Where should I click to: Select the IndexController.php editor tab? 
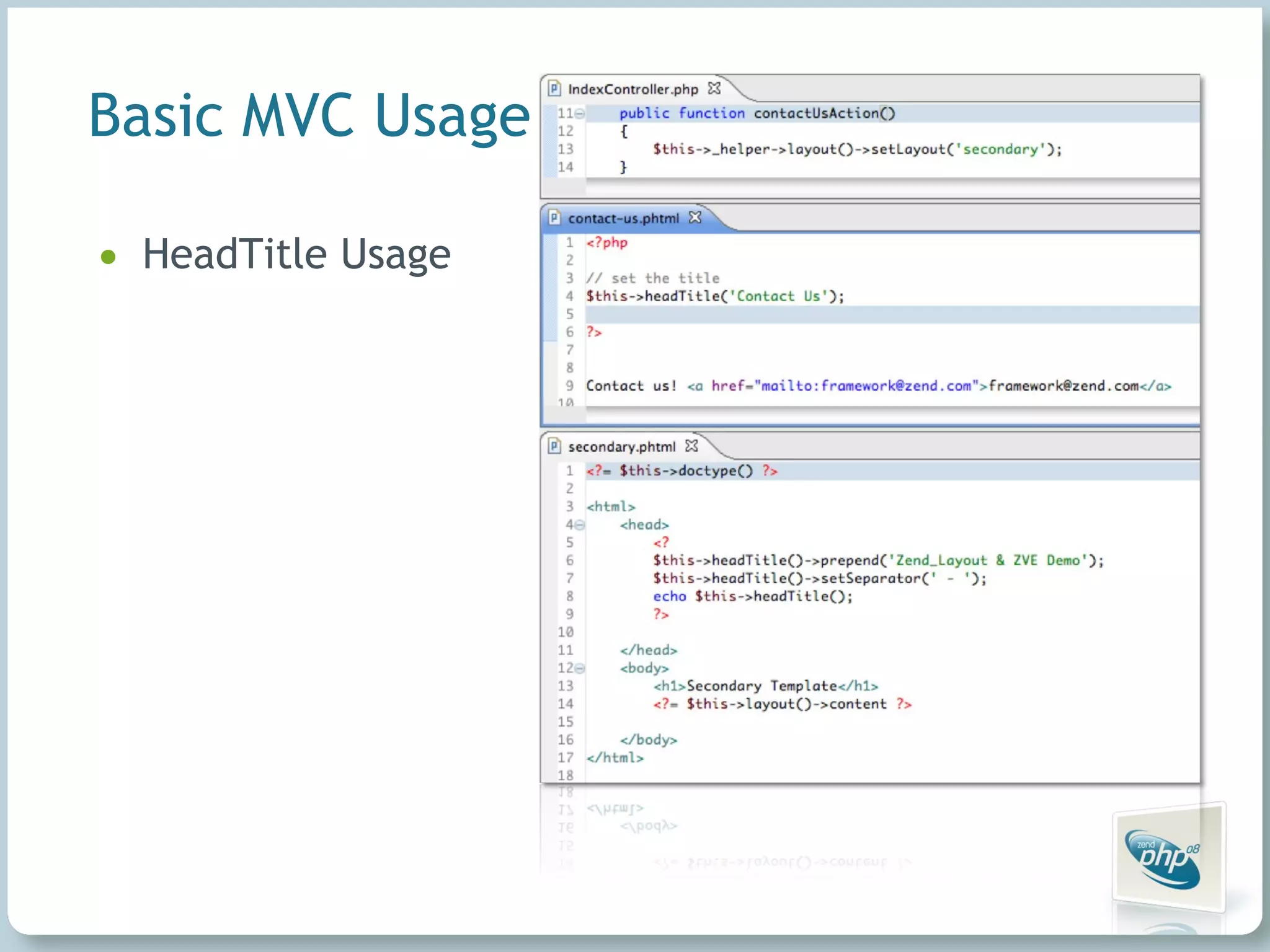pos(633,89)
